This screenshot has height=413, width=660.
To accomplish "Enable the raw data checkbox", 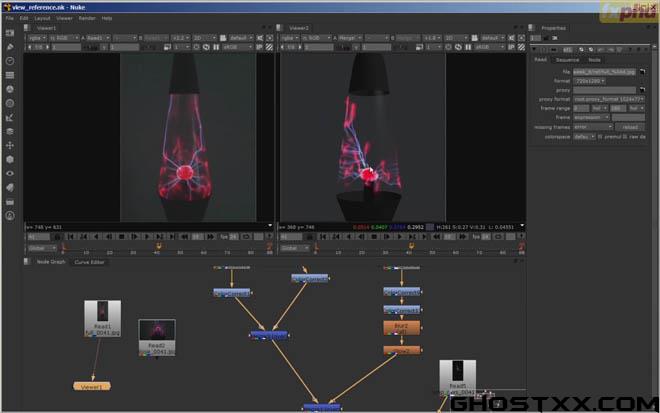I will click(625, 137).
